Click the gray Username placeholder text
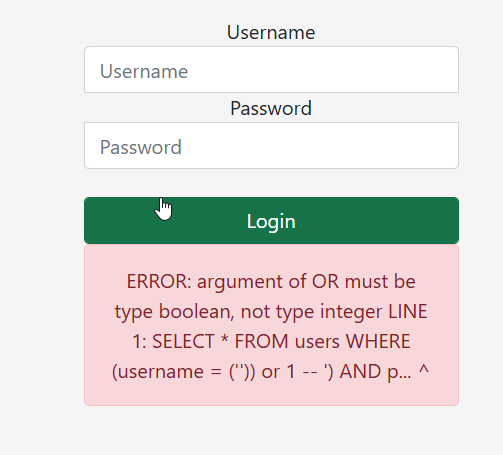 144,71
